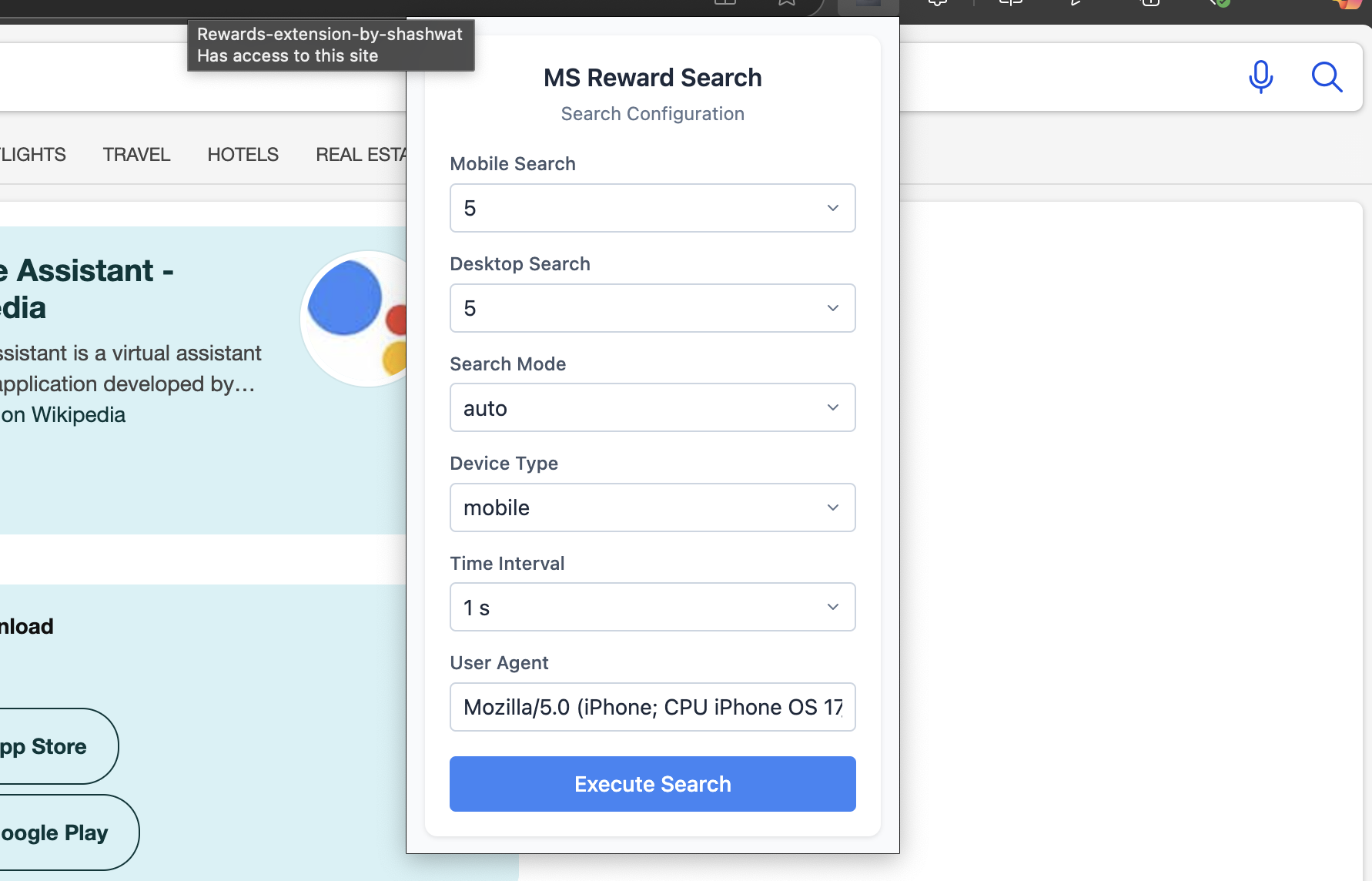Click the 'Search Mode' field label

pos(507,364)
